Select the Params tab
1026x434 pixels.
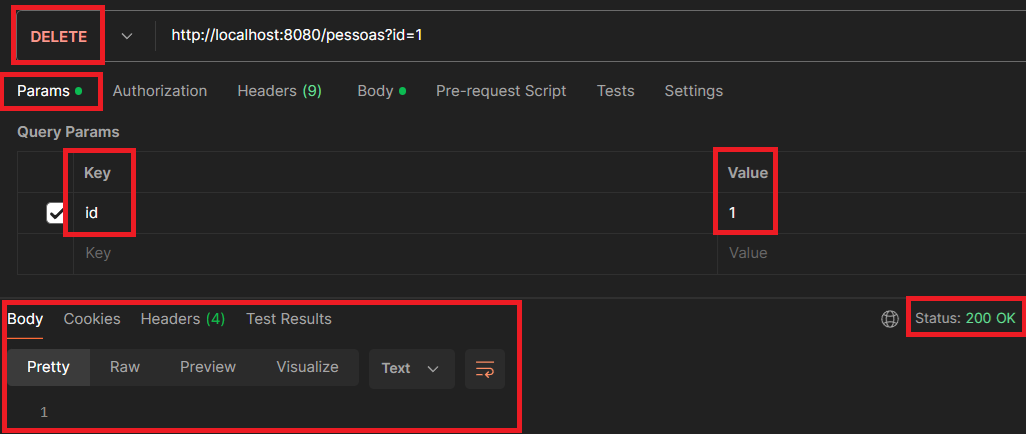click(43, 91)
